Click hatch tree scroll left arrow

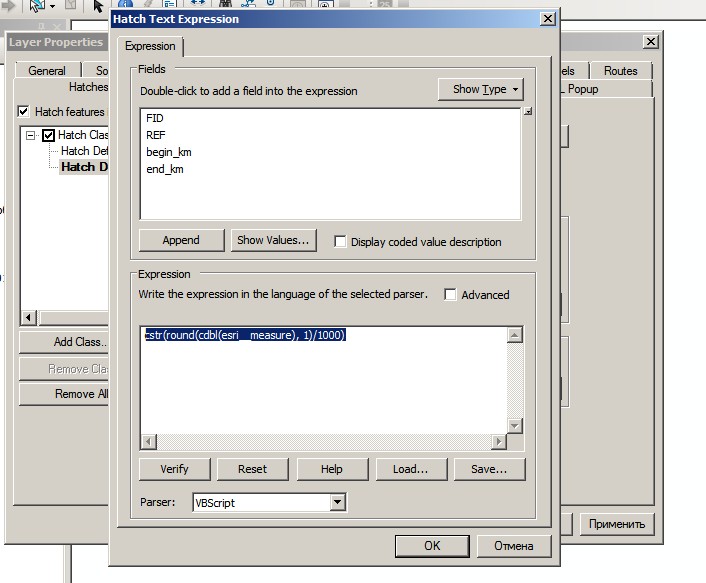(28, 317)
